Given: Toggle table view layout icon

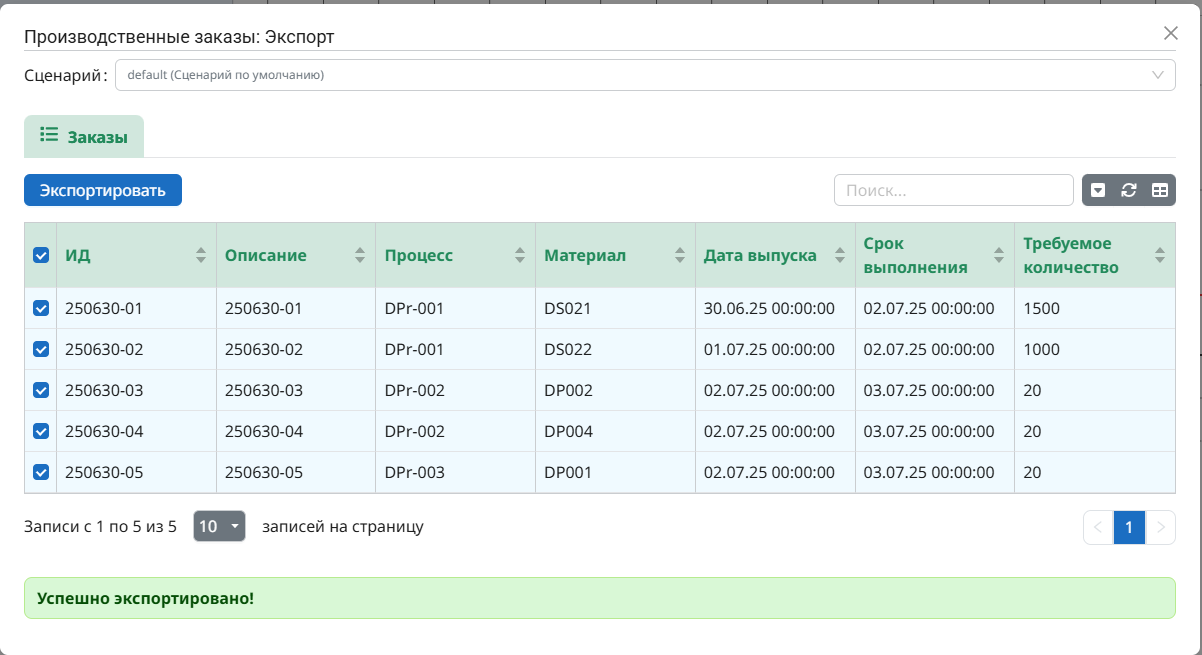Looking at the screenshot, I should pos(1160,190).
